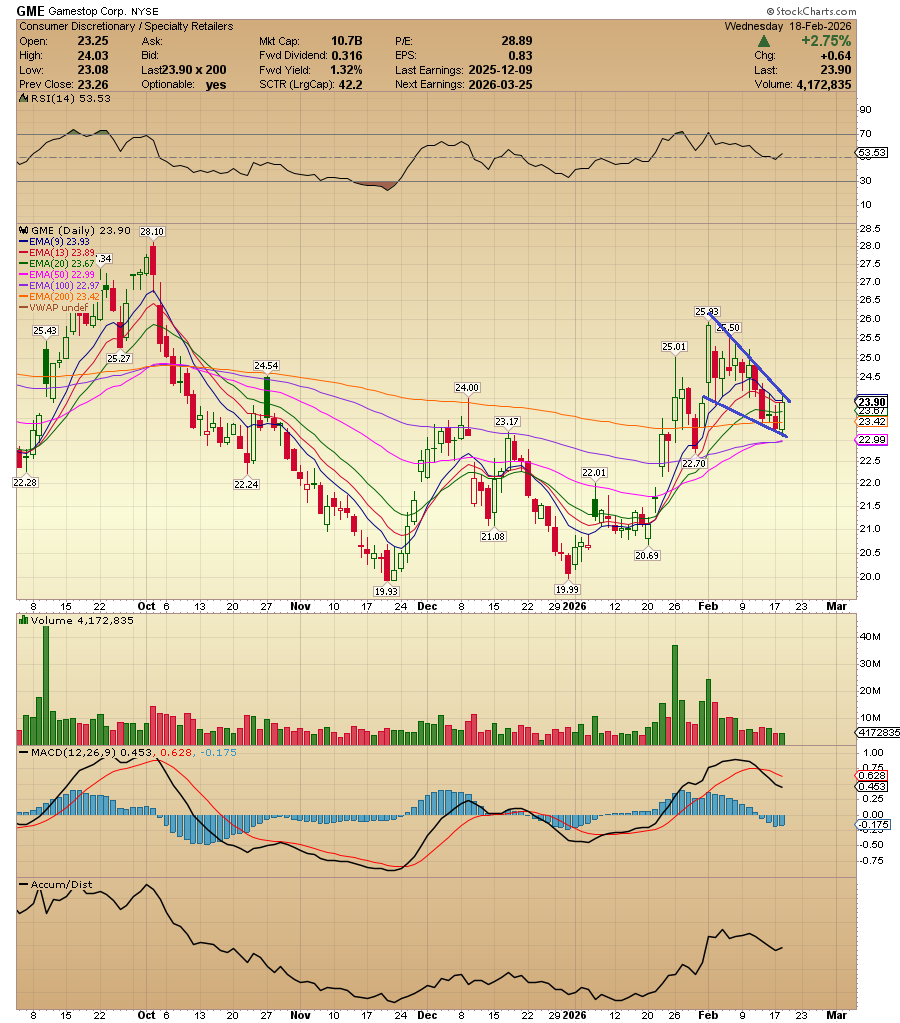This screenshot has width=900, height=1023.
Task: Select the Low value 23.08
Action: [x=93, y=70]
